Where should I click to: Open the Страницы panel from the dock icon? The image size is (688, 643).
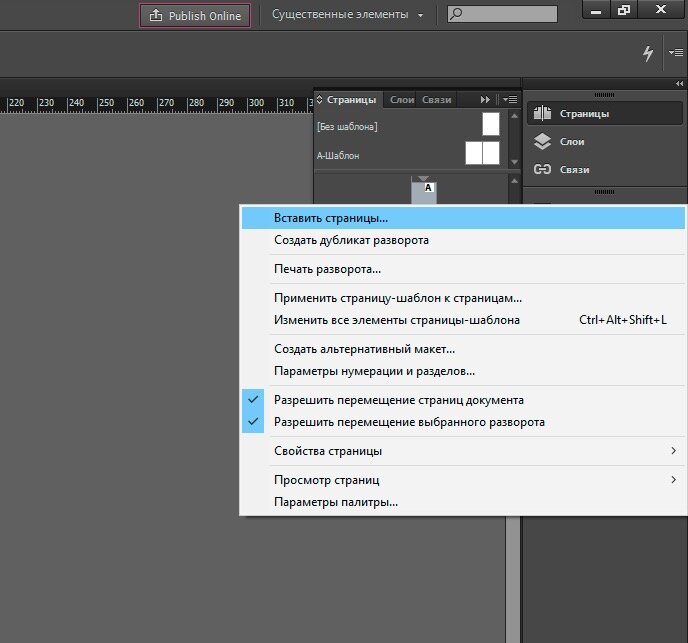tap(604, 114)
